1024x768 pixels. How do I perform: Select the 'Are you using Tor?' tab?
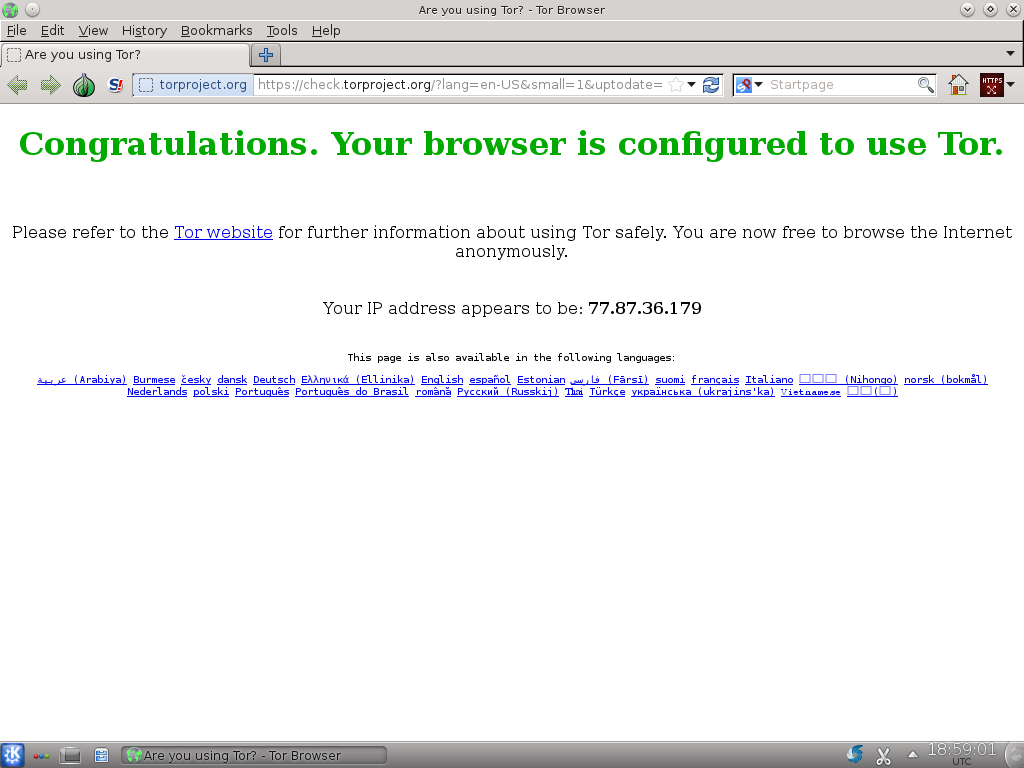[125, 55]
